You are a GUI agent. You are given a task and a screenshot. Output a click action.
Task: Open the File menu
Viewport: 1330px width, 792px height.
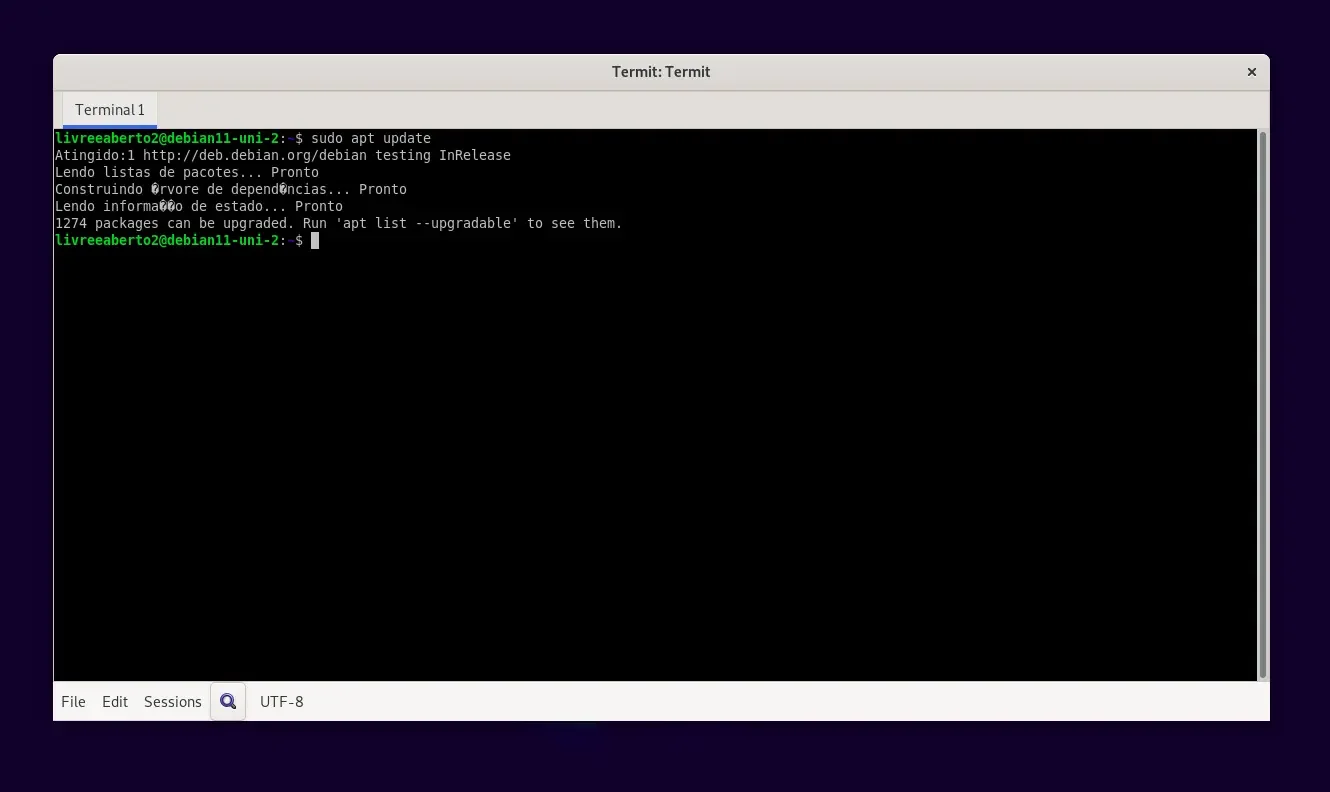pyautogui.click(x=73, y=702)
